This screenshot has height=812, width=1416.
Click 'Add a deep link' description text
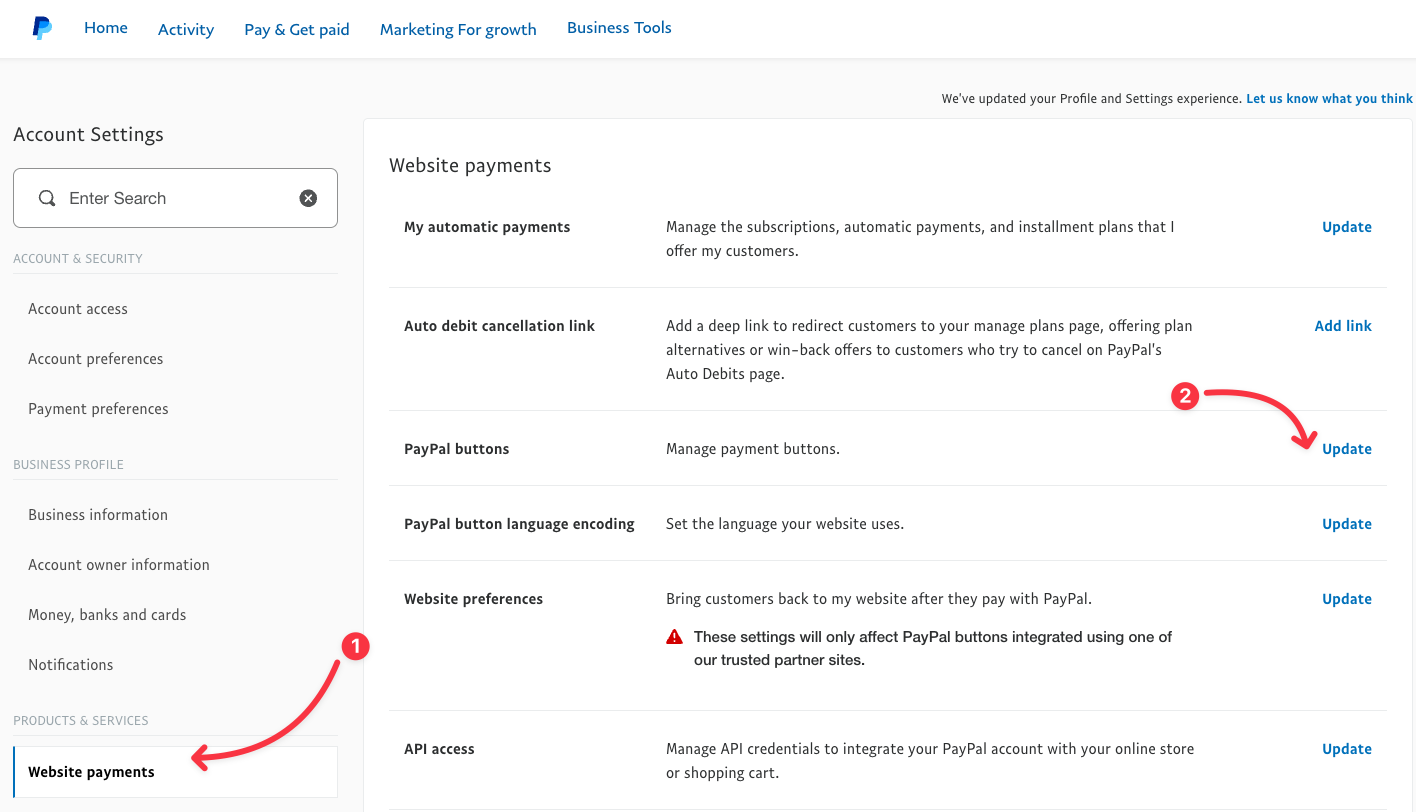(929, 350)
